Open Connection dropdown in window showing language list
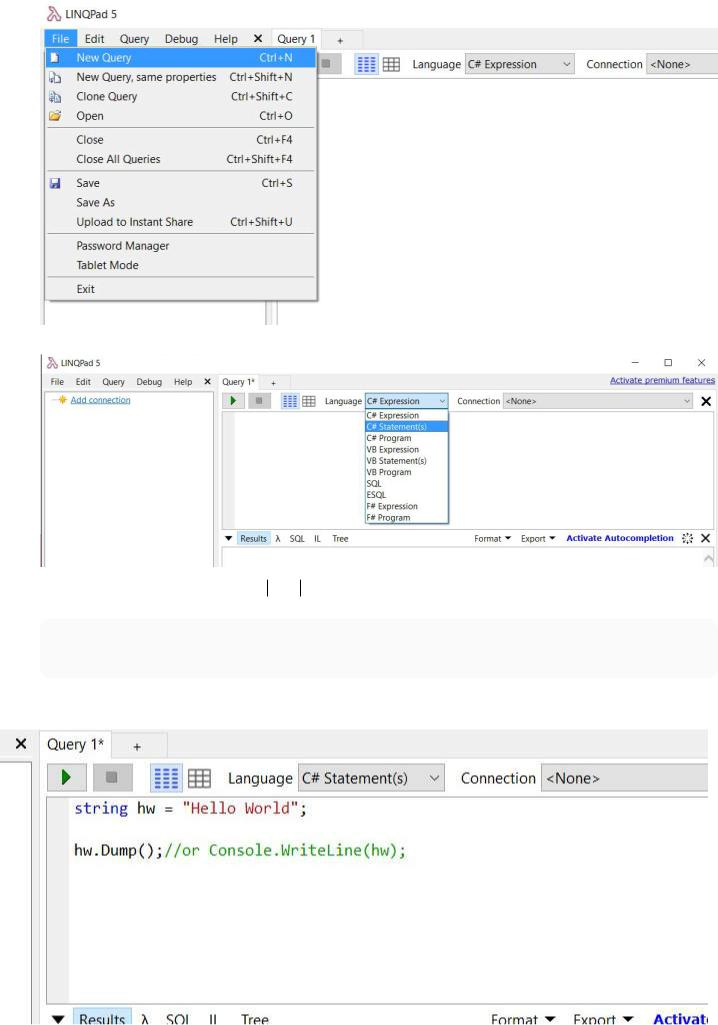The width and height of the screenshot is (718, 1025). pos(598,401)
